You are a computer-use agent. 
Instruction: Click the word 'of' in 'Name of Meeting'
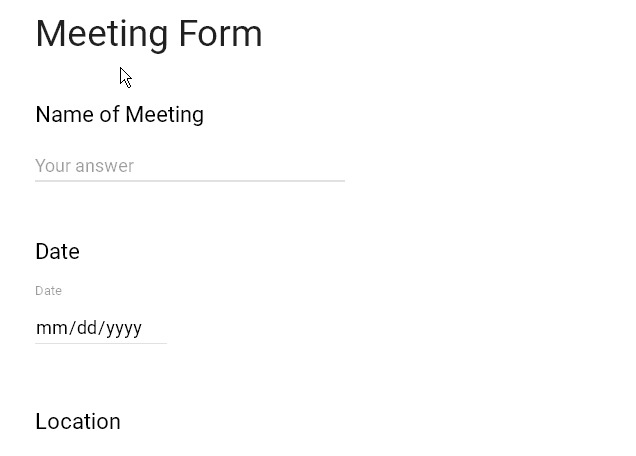(109, 115)
